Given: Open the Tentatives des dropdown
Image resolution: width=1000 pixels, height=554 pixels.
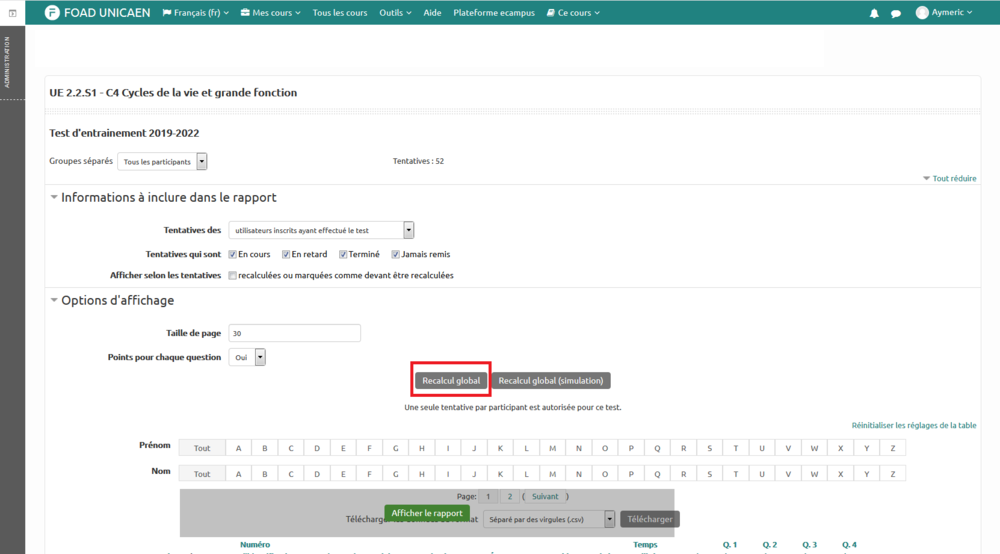Looking at the screenshot, I should (x=321, y=230).
